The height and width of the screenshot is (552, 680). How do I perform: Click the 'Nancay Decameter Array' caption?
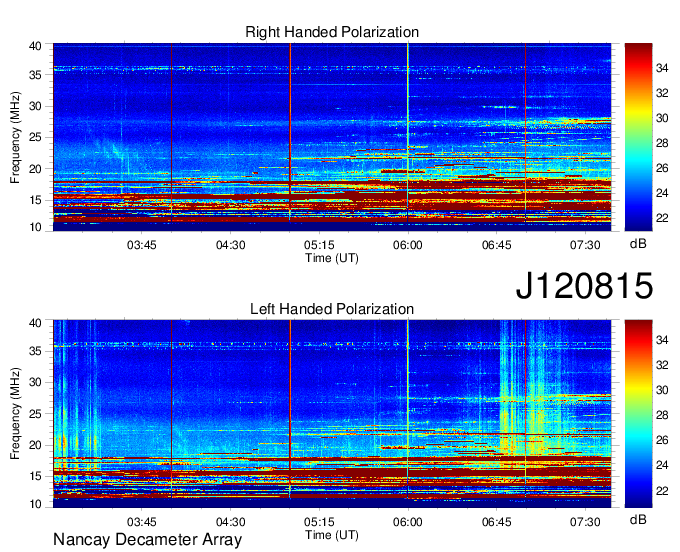coord(147,540)
